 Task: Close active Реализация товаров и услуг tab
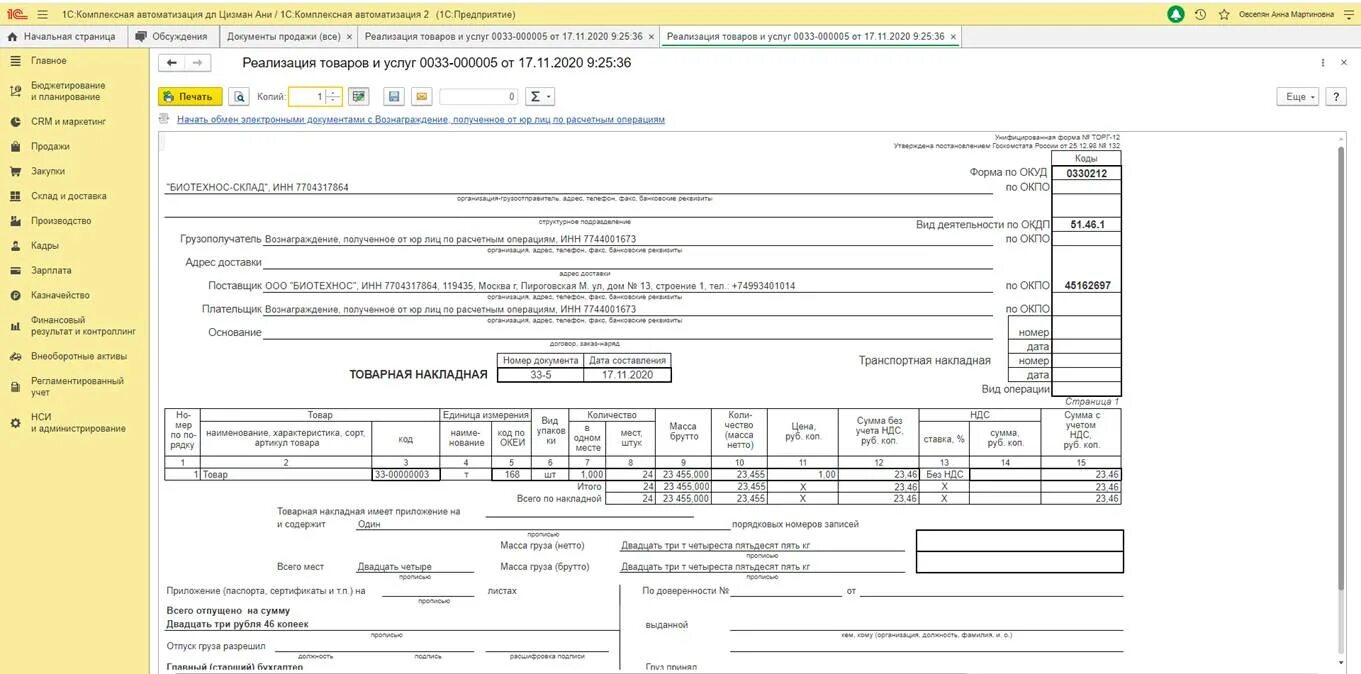(953, 37)
